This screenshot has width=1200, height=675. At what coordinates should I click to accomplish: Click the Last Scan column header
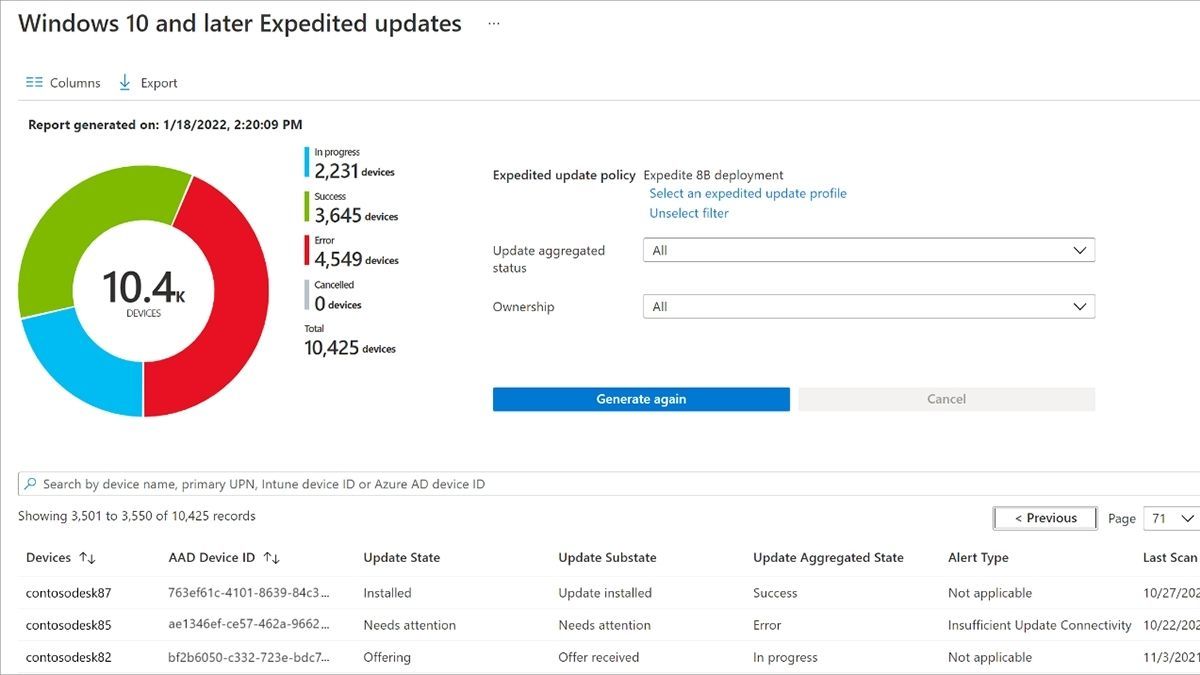point(1170,558)
